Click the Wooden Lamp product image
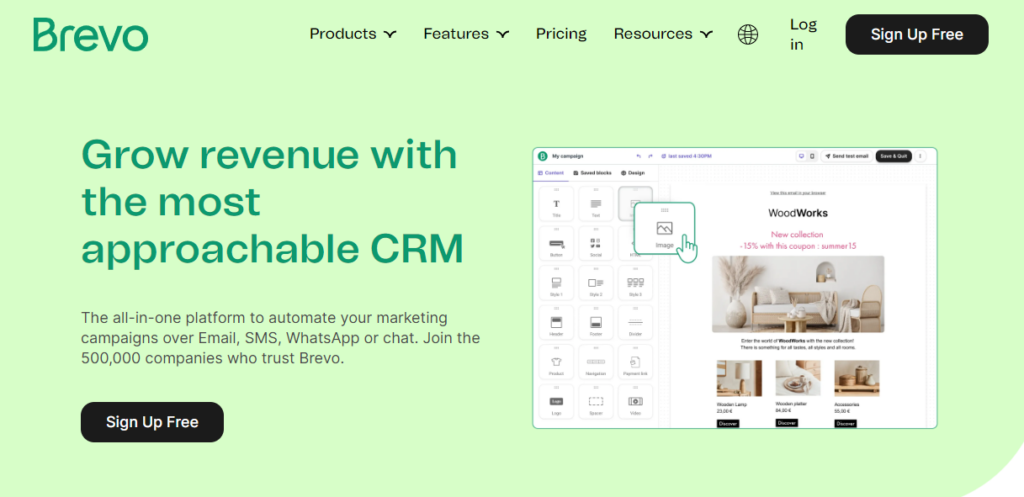 [x=739, y=378]
